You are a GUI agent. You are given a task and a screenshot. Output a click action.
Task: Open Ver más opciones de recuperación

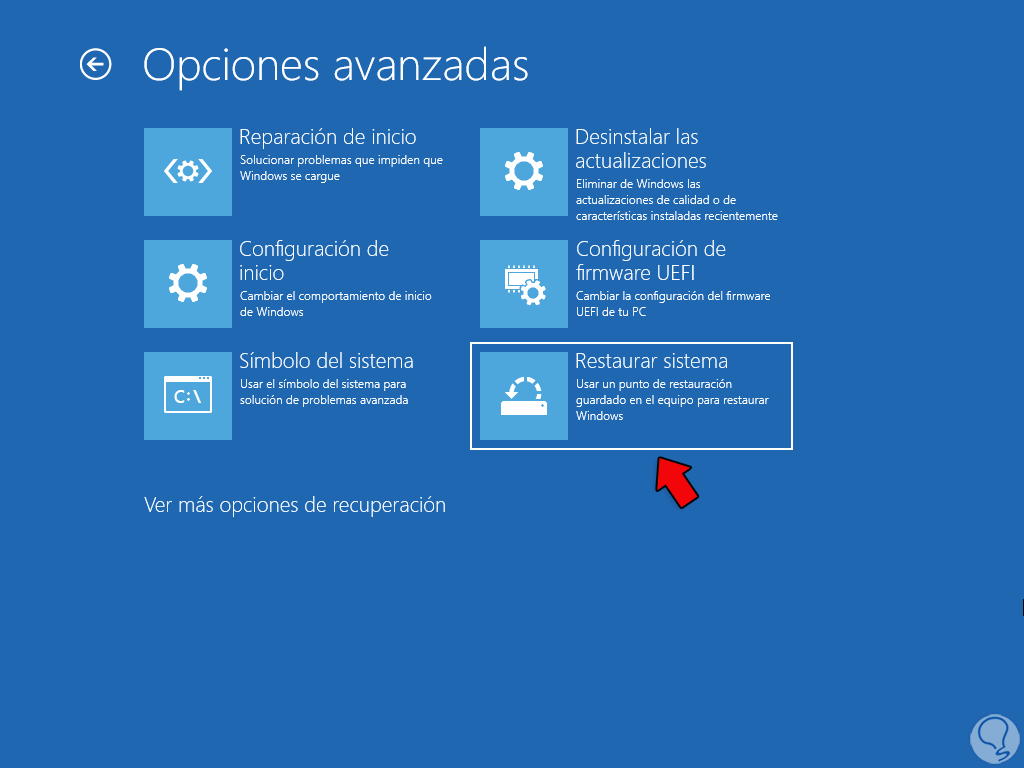coord(295,505)
